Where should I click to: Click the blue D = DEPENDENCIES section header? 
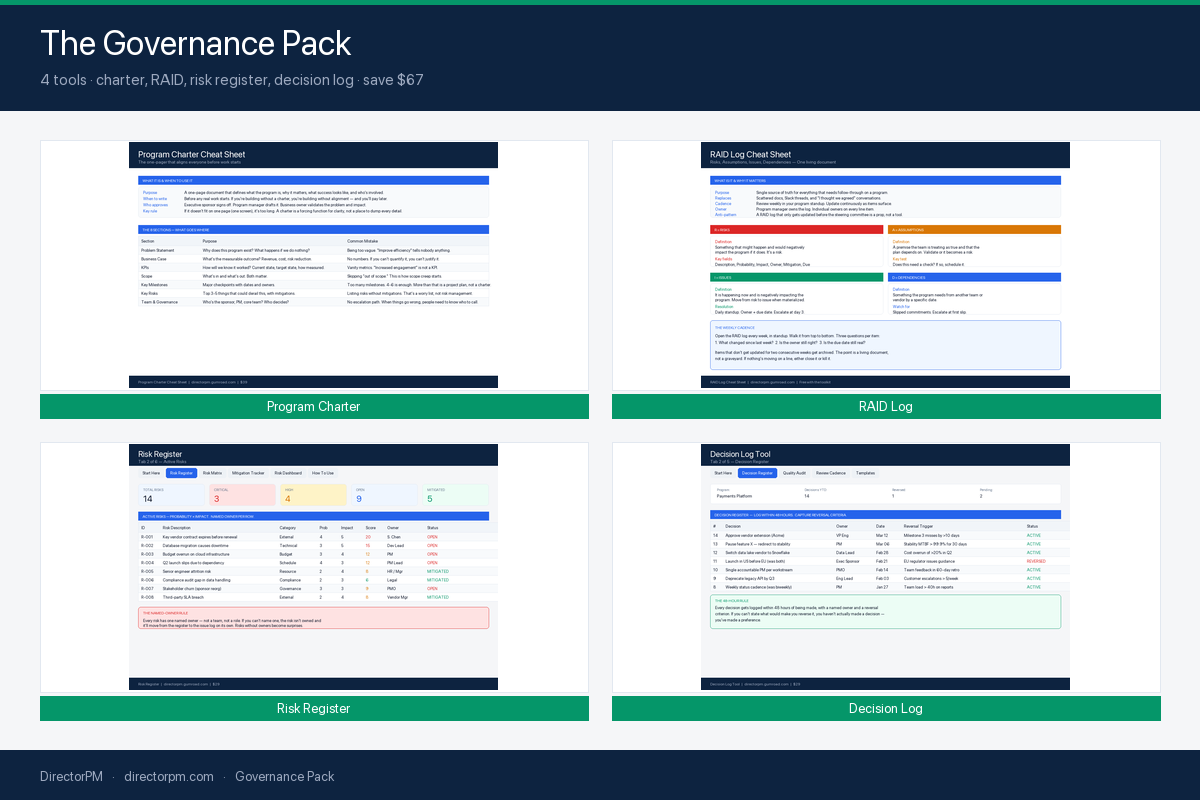(x=975, y=277)
